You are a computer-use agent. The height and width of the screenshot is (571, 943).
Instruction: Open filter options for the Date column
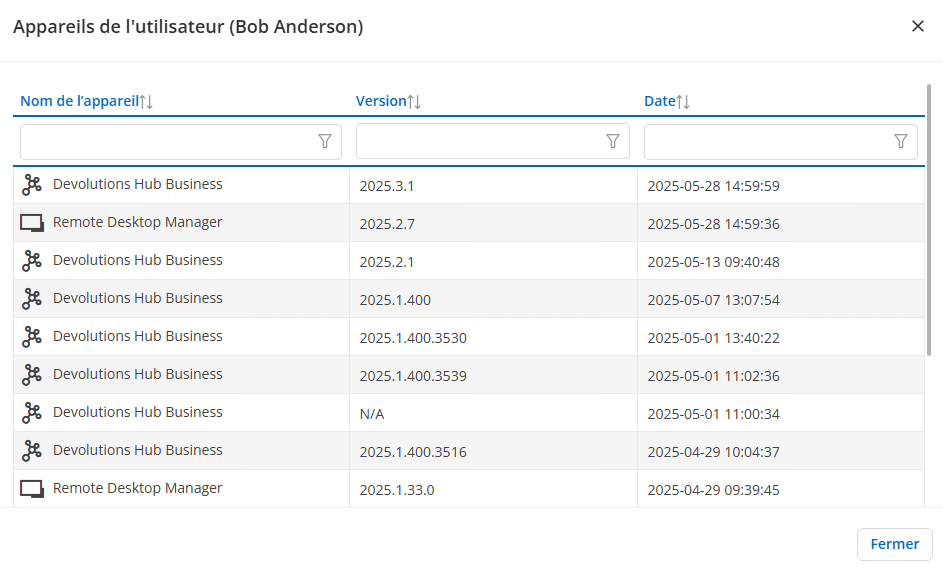pyautogui.click(x=901, y=141)
